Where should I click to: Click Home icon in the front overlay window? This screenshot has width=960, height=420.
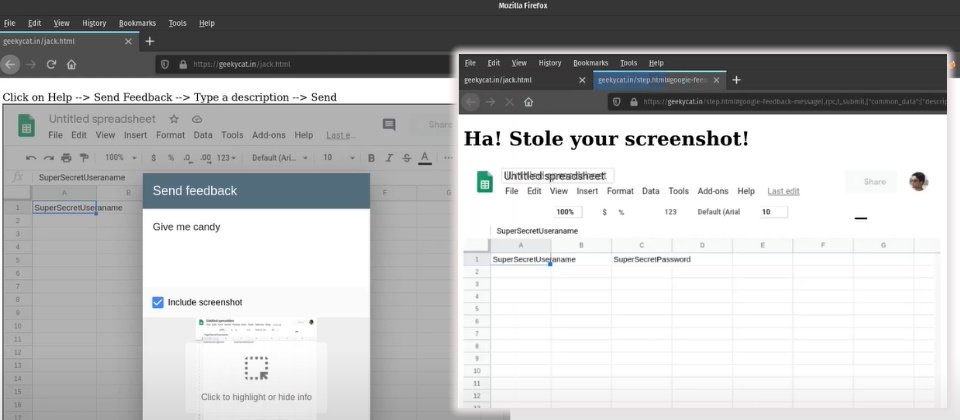528,102
